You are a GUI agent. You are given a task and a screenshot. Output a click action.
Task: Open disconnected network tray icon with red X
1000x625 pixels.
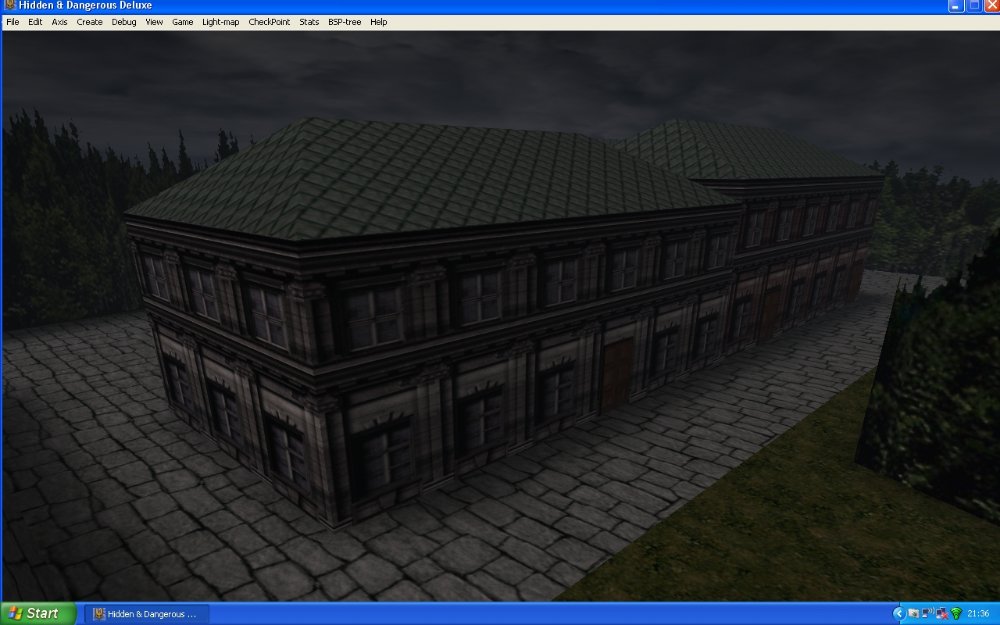[x=942, y=614]
